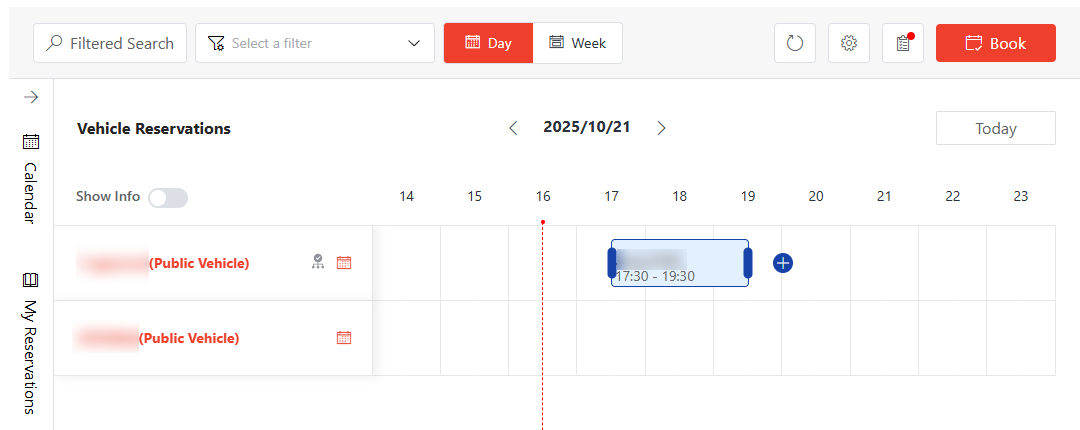Image resolution: width=1080 pixels, height=430 pixels.
Task: Open settings with the gear icon
Action: 849,43
